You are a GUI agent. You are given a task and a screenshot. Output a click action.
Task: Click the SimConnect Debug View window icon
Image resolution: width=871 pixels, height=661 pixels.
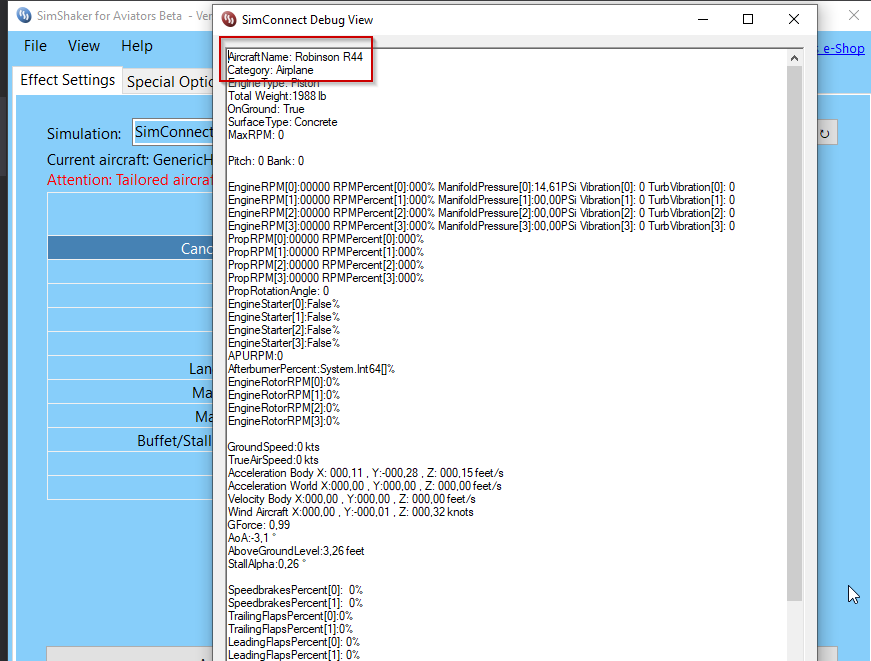point(229,19)
